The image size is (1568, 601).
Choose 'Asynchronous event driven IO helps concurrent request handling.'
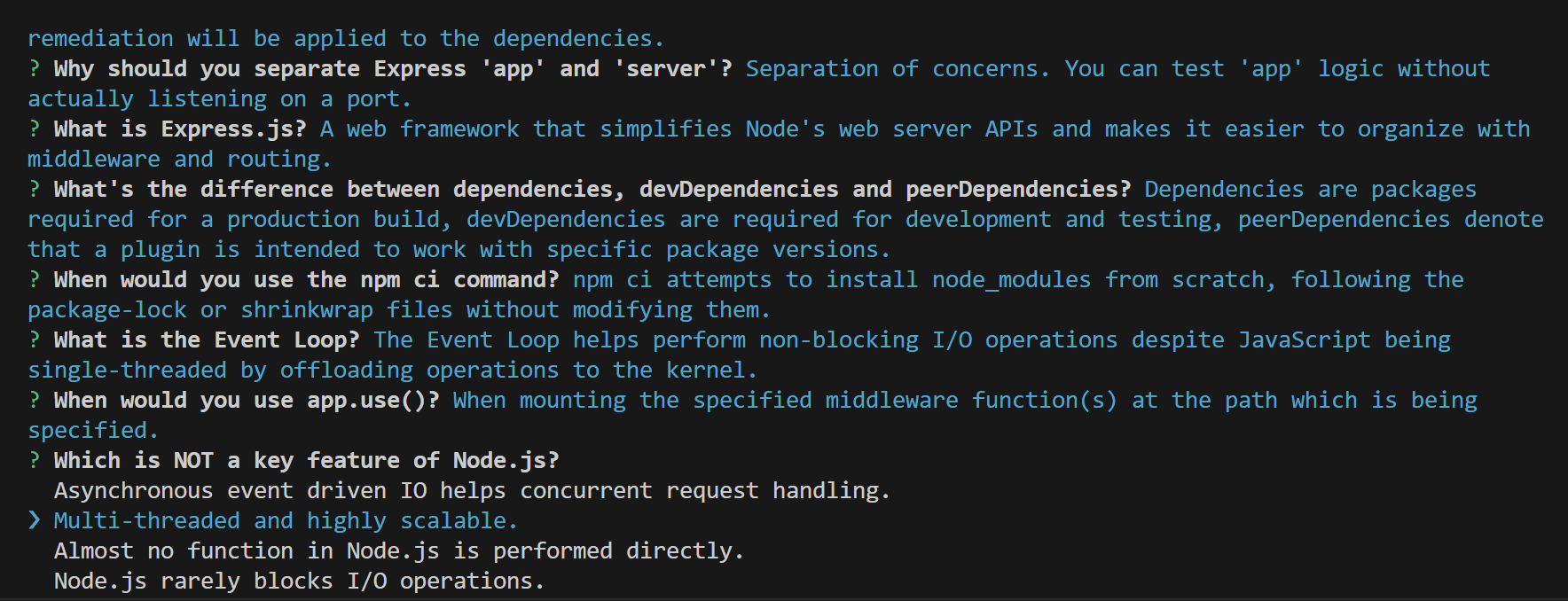click(x=472, y=491)
